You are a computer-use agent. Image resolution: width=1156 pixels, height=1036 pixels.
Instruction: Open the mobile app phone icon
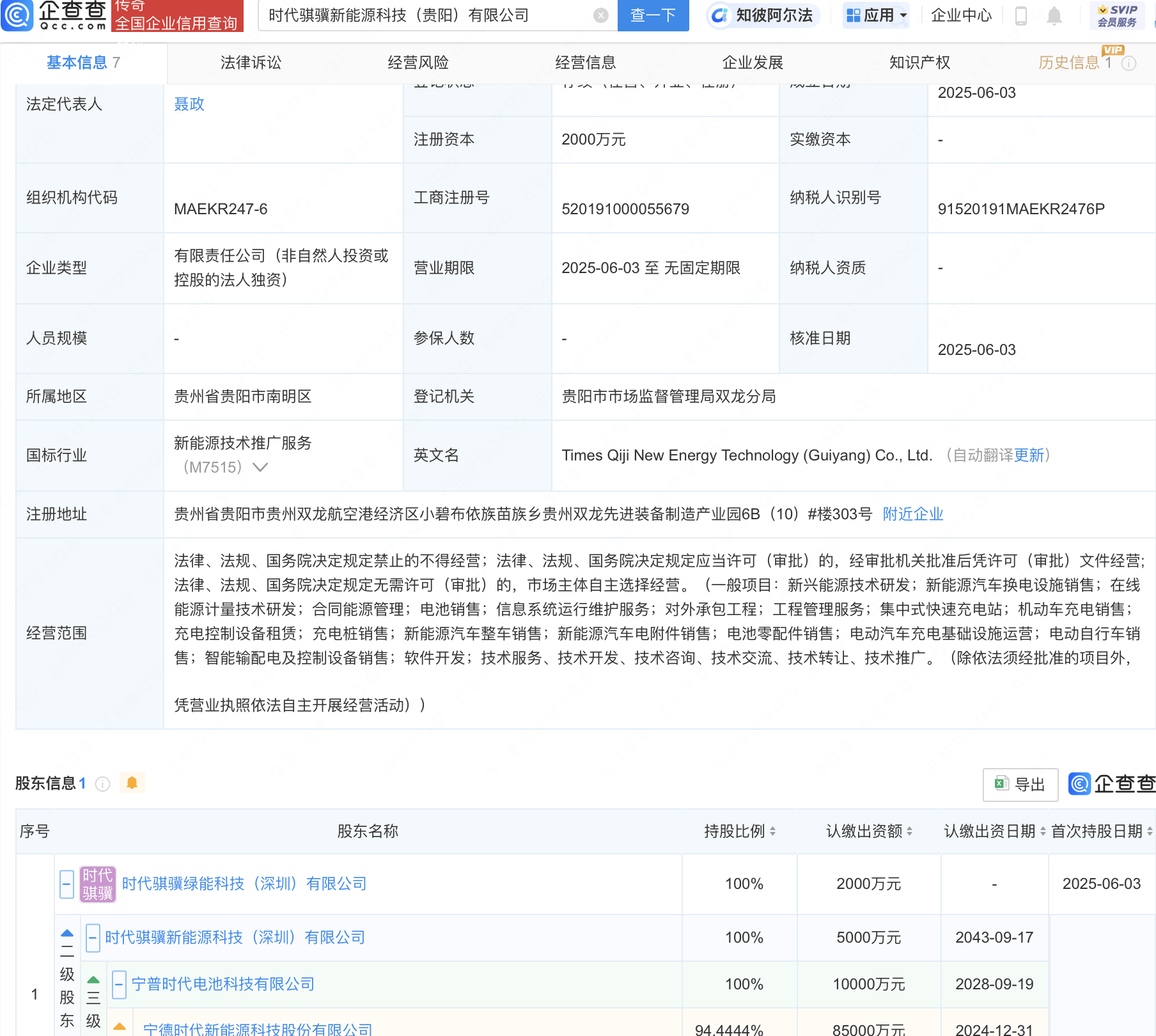(x=1021, y=15)
